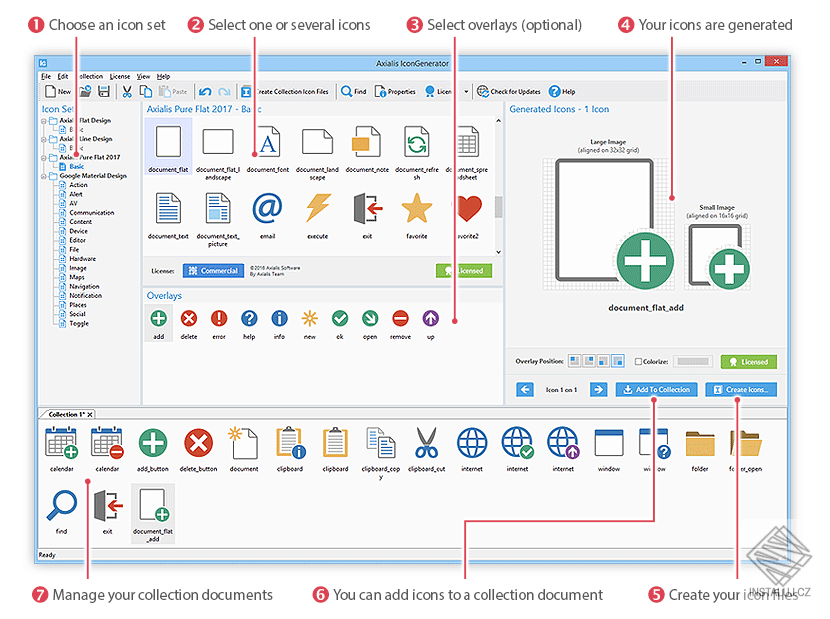830x619 pixels.
Task: Select the red 'delete' overlay
Action: (x=188, y=318)
